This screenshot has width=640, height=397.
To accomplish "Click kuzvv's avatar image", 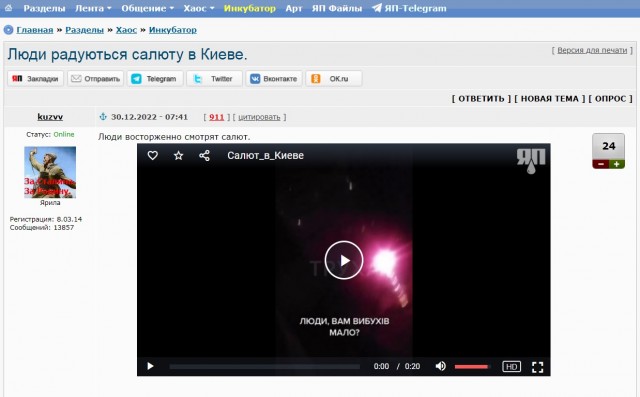I will (x=50, y=172).
